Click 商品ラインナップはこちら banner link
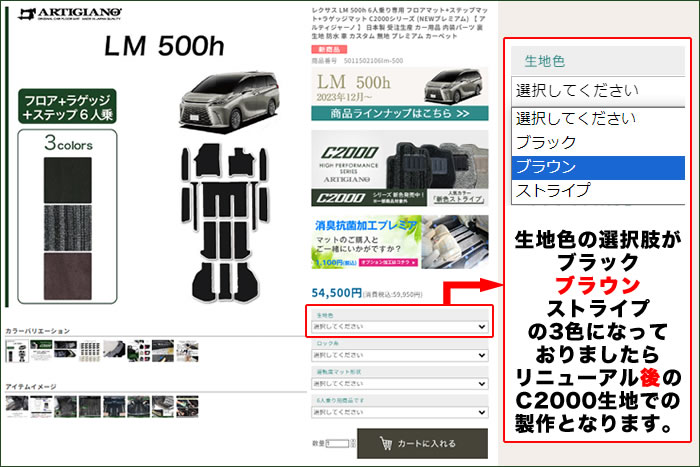 [x=400, y=113]
